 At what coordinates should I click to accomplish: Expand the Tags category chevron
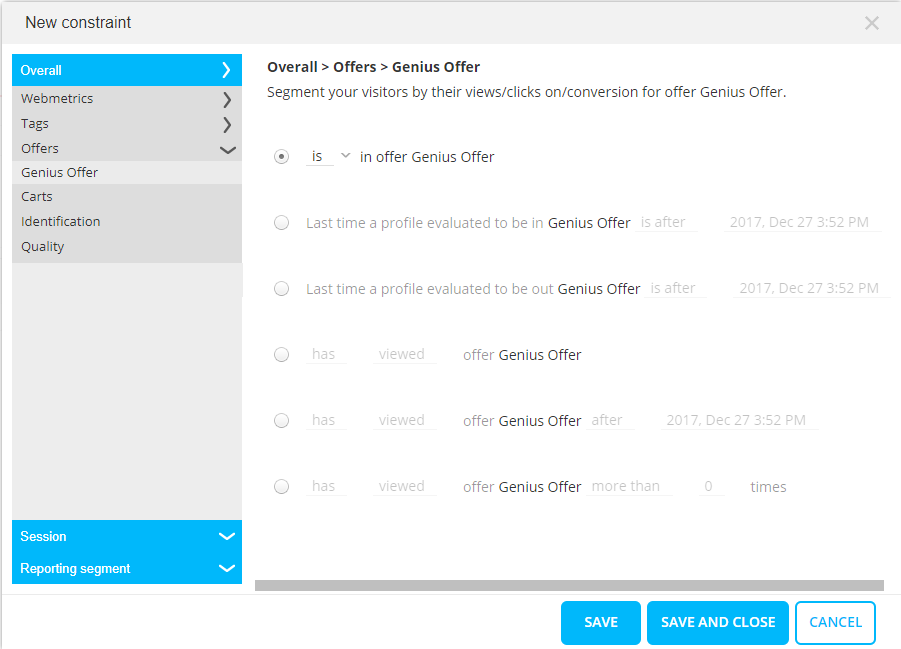click(x=227, y=124)
